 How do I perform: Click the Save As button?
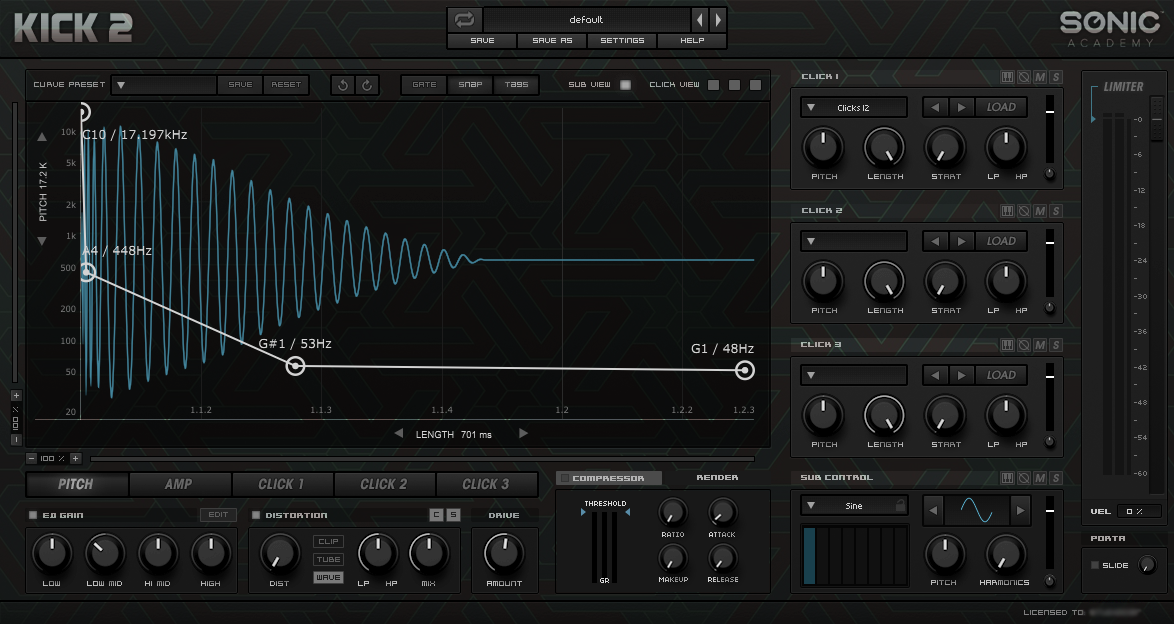coord(552,40)
